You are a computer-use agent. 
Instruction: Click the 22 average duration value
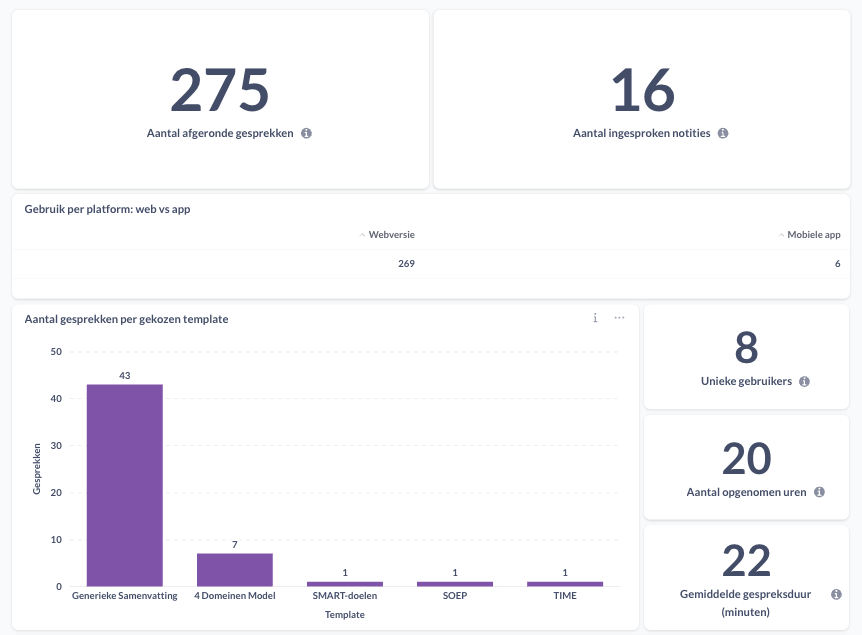click(x=747, y=561)
